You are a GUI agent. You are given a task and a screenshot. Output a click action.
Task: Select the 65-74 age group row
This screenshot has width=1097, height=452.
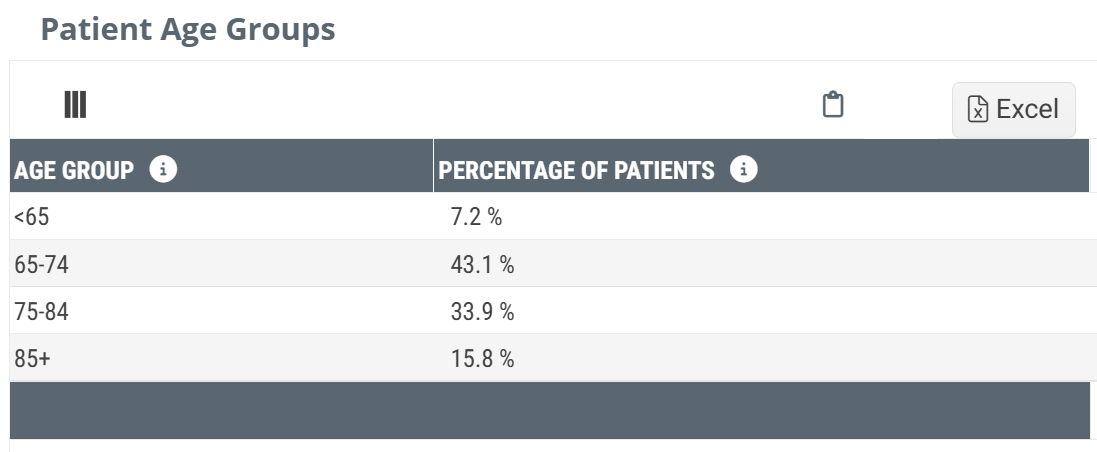click(x=41, y=264)
